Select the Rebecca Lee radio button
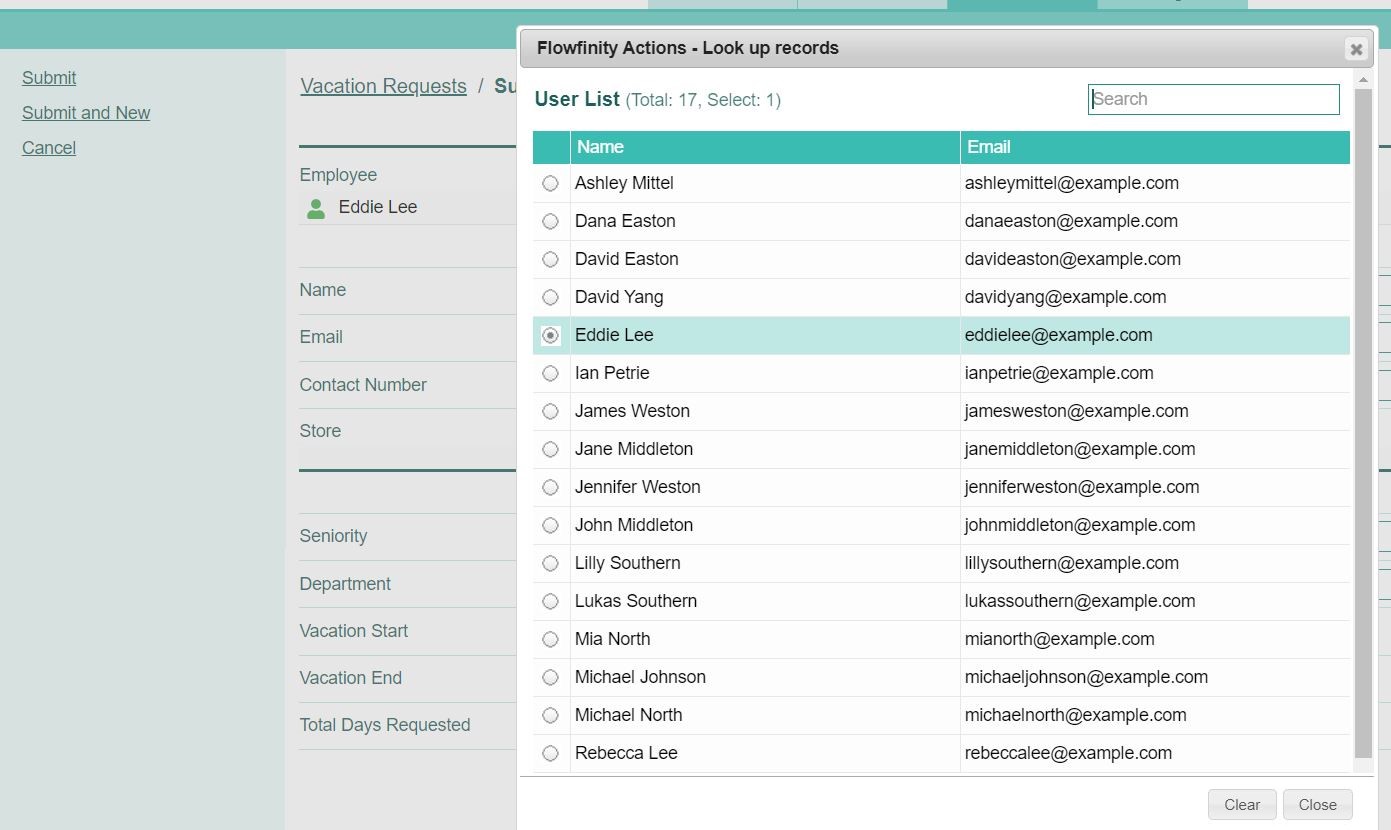Screen dimensions: 1391x830 click(550, 753)
